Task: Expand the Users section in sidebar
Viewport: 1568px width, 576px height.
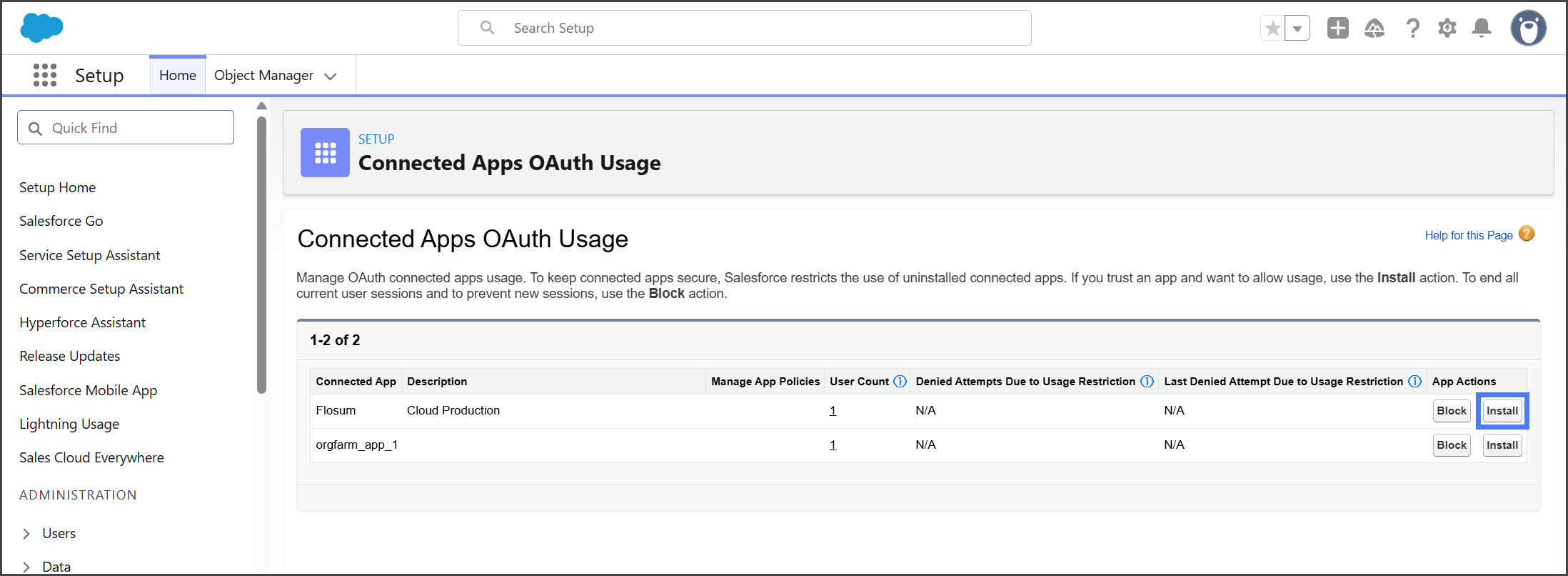Action: coord(26,534)
